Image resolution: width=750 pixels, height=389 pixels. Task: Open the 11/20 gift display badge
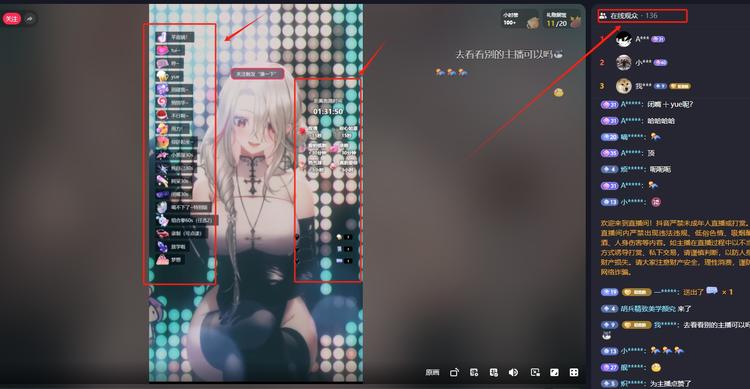563,20
